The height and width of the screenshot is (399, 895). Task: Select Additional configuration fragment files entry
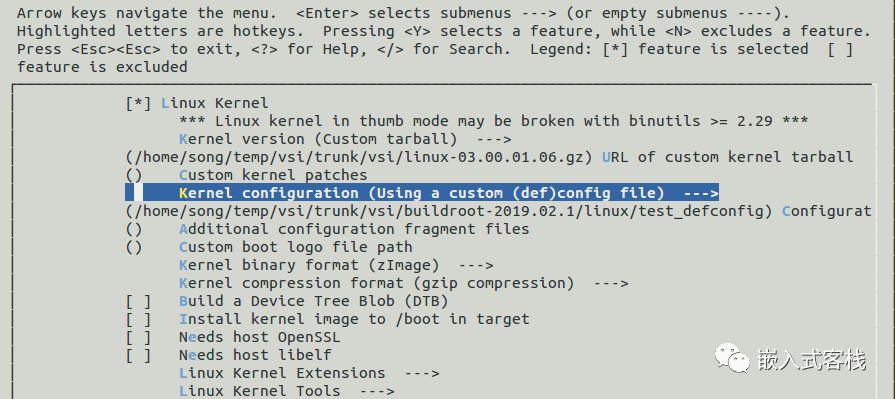tap(328, 229)
